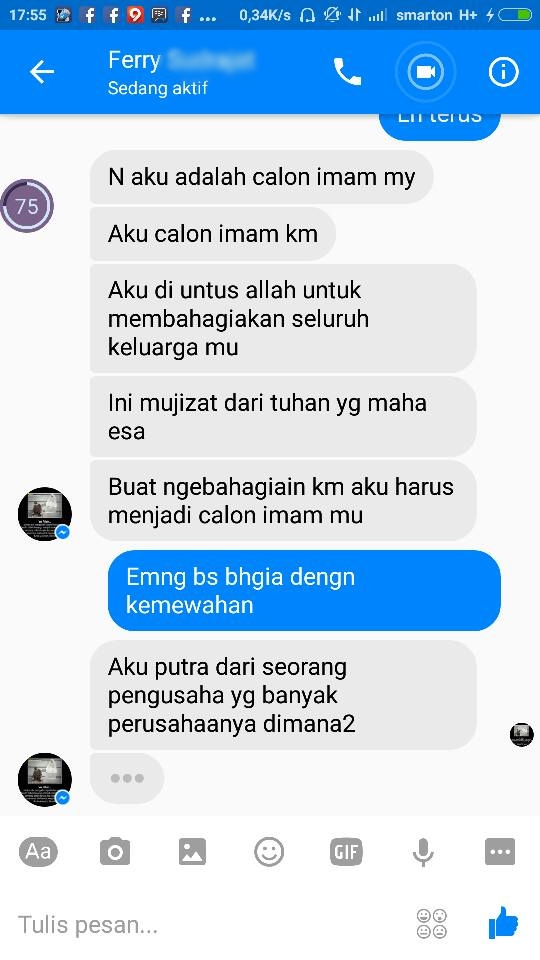
Task: Start a voice call with Ferry
Action: point(347,72)
